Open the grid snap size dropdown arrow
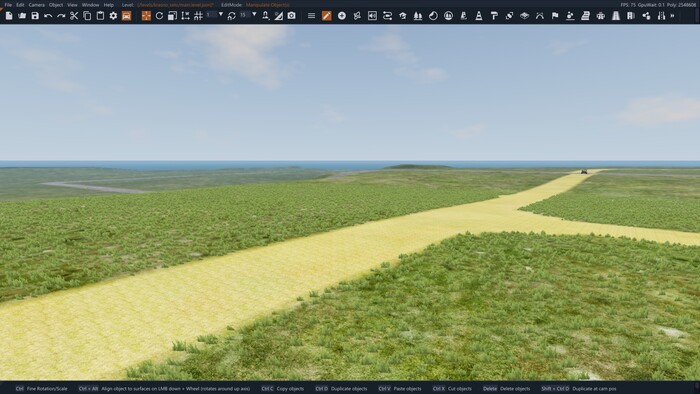 coord(221,14)
